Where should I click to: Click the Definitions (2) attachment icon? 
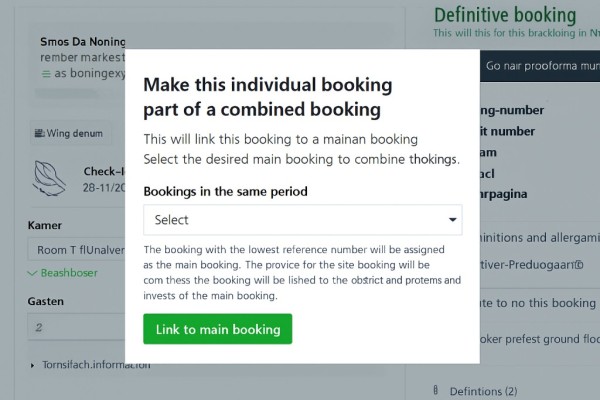(436, 390)
